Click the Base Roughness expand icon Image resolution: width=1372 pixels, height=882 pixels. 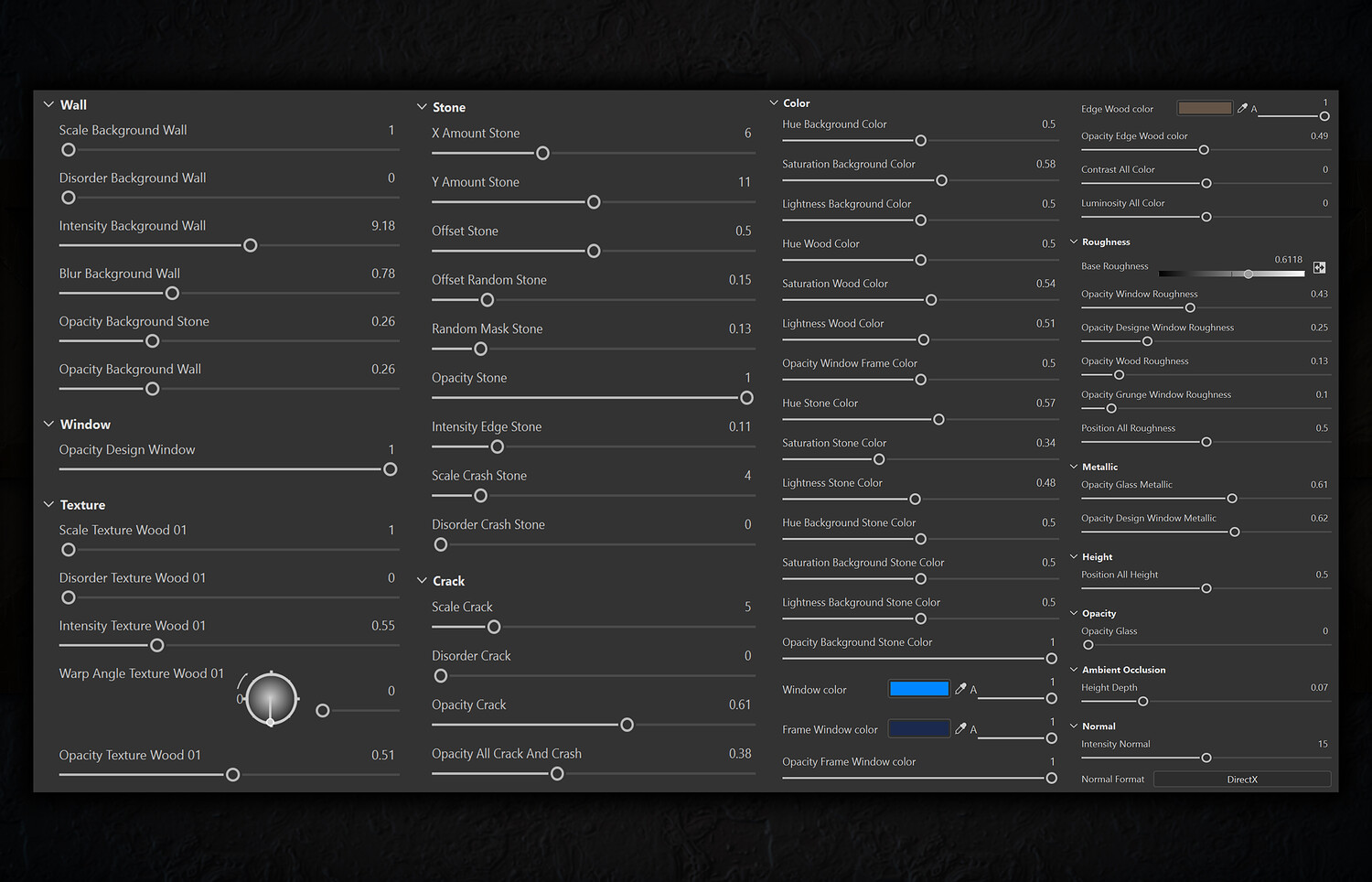[x=1319, y=267]
